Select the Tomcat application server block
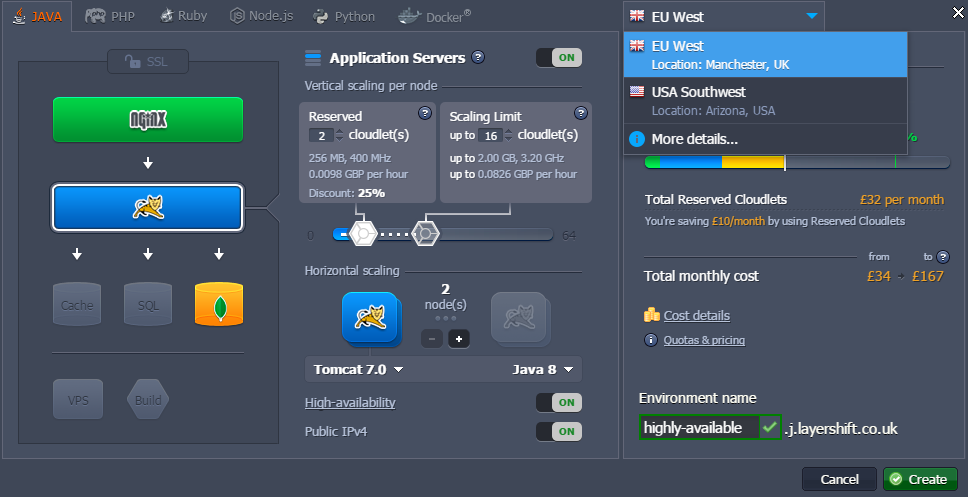Screen dimensions: 968x497 (148, 207)
